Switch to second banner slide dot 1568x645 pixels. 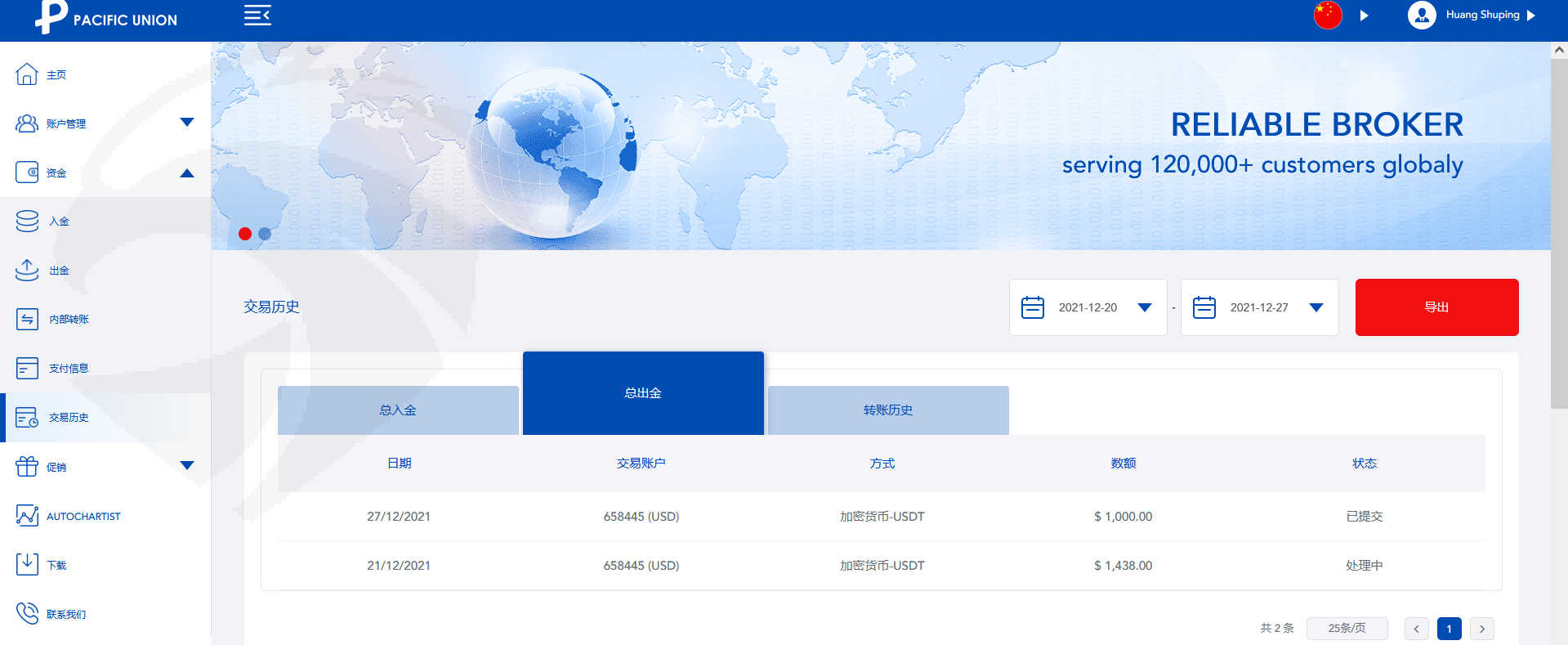click(265, 234)
